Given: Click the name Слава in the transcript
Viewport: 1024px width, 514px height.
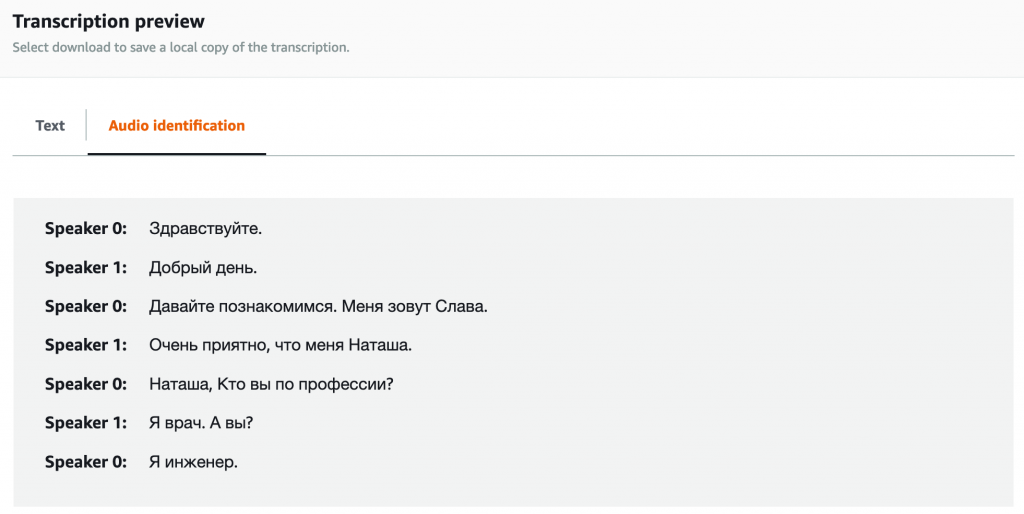Looking at the screenshot, I should point(460,306).
